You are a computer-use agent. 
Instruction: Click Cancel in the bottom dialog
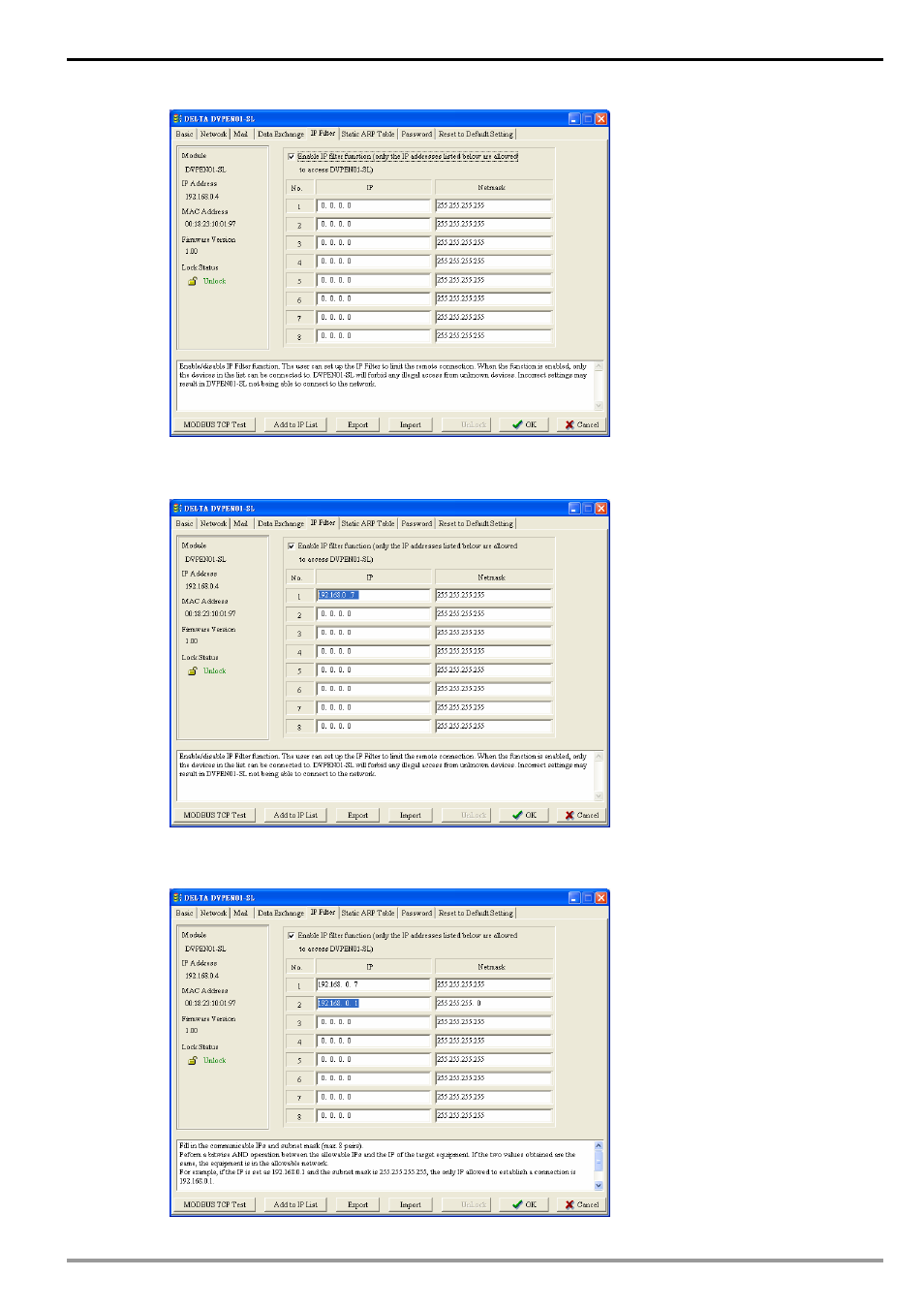[581, 1205]
